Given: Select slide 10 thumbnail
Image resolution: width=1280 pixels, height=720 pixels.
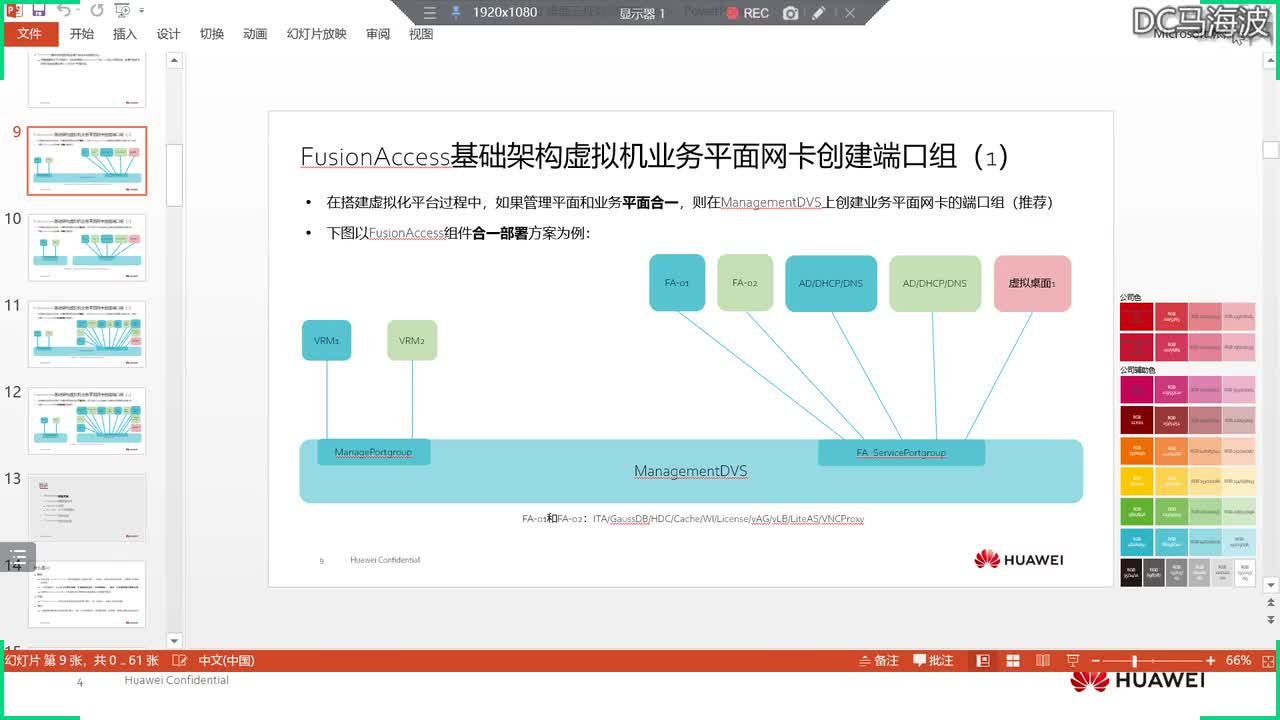Looking at the screenshot, I should coord(87,247).
